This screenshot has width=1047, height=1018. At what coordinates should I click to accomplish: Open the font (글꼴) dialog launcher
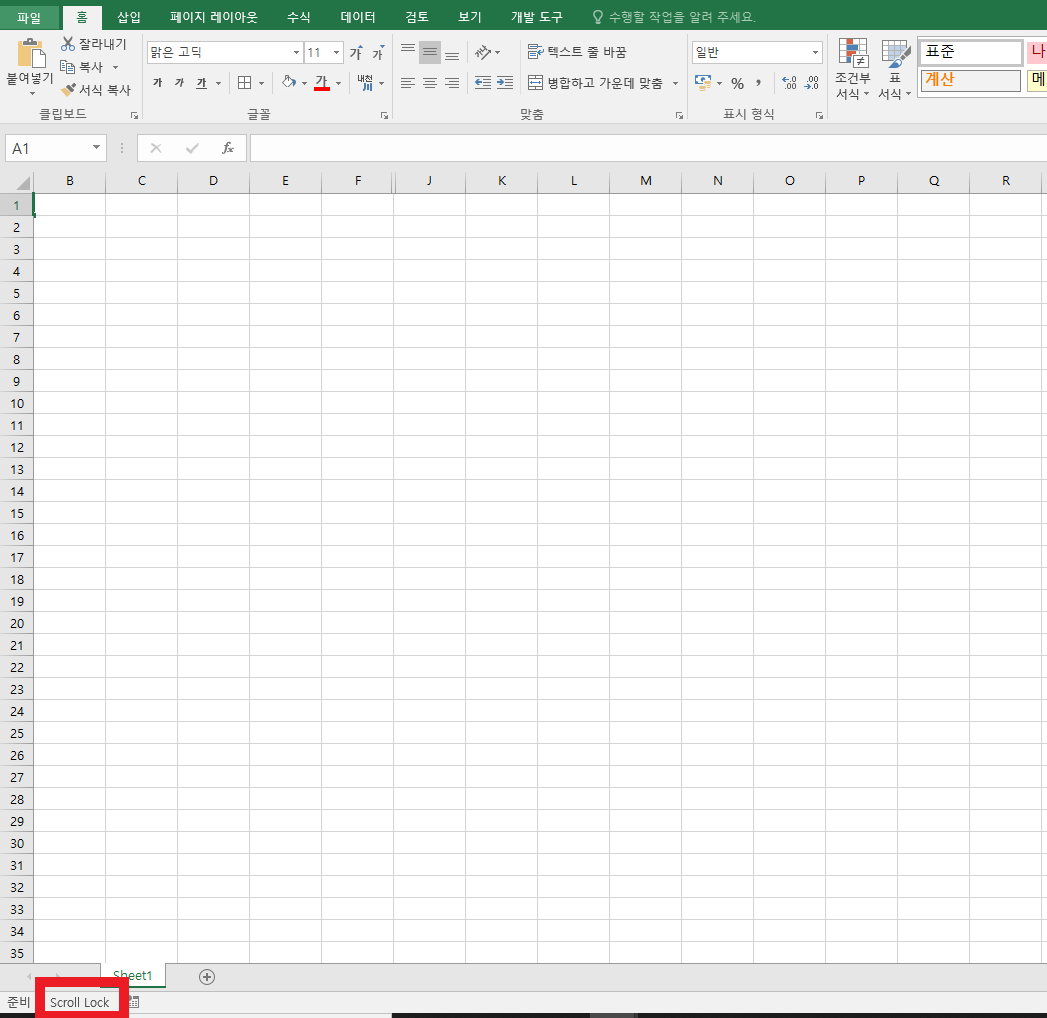point(385,115)
